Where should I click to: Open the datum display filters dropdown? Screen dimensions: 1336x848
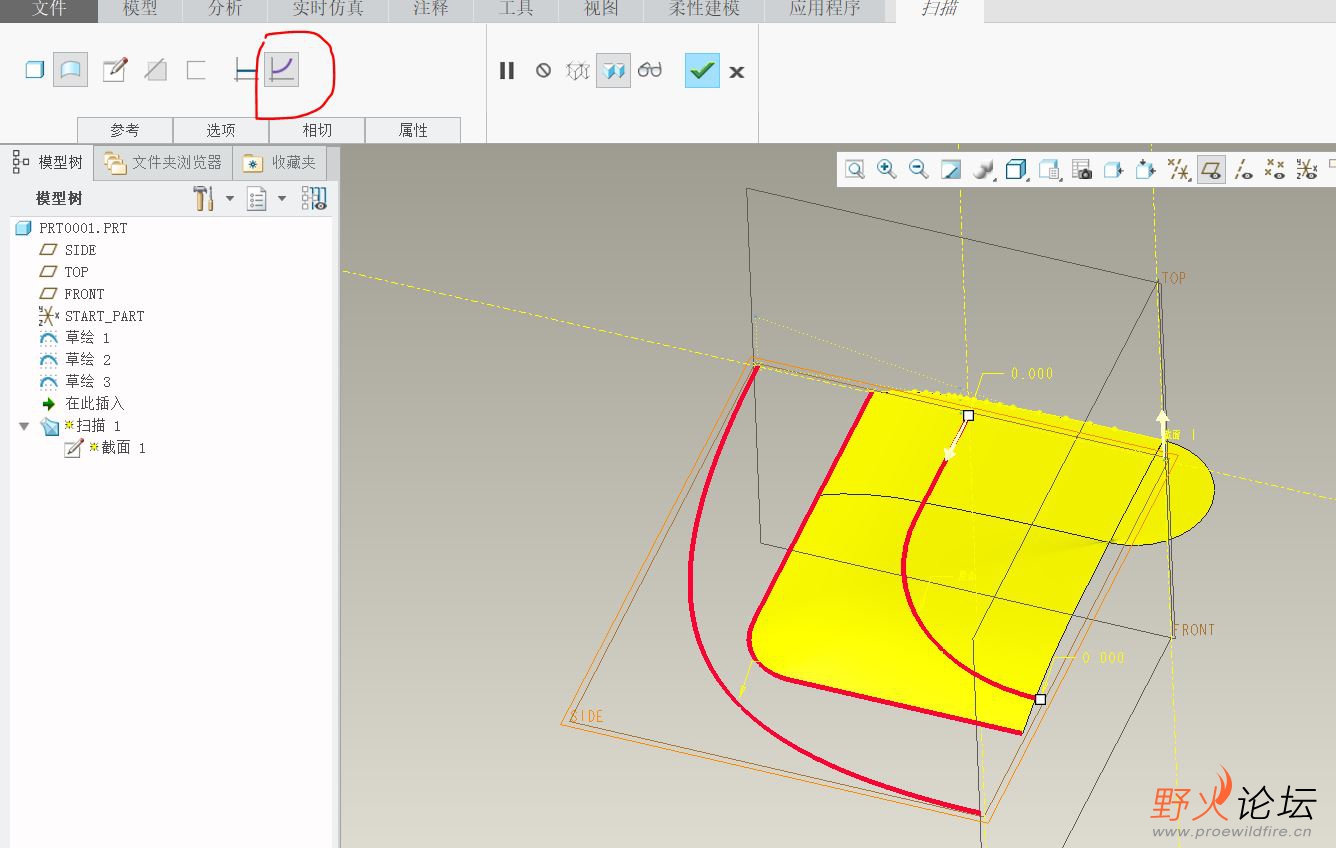(1179, 170)
